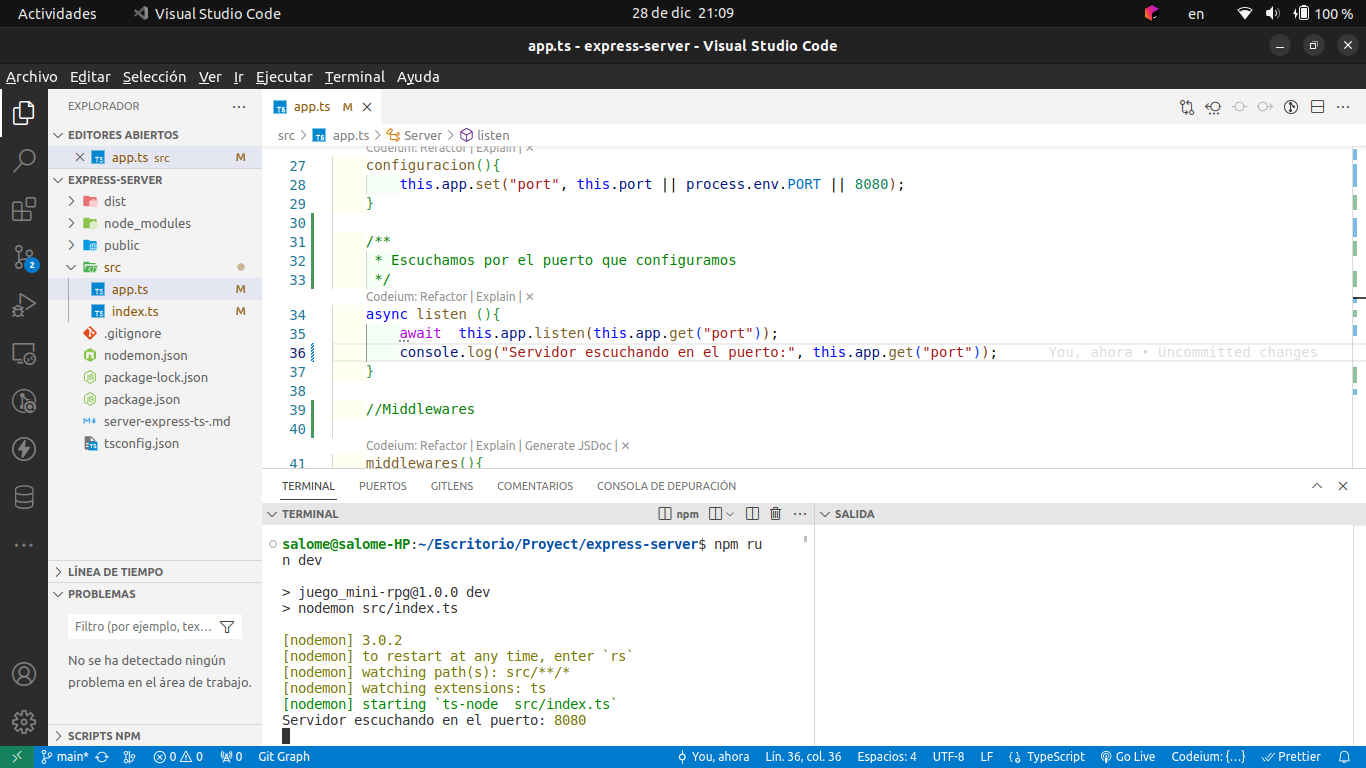
Task: Click Open Changes icon in editor toolbar
Action: (1187, 107)
